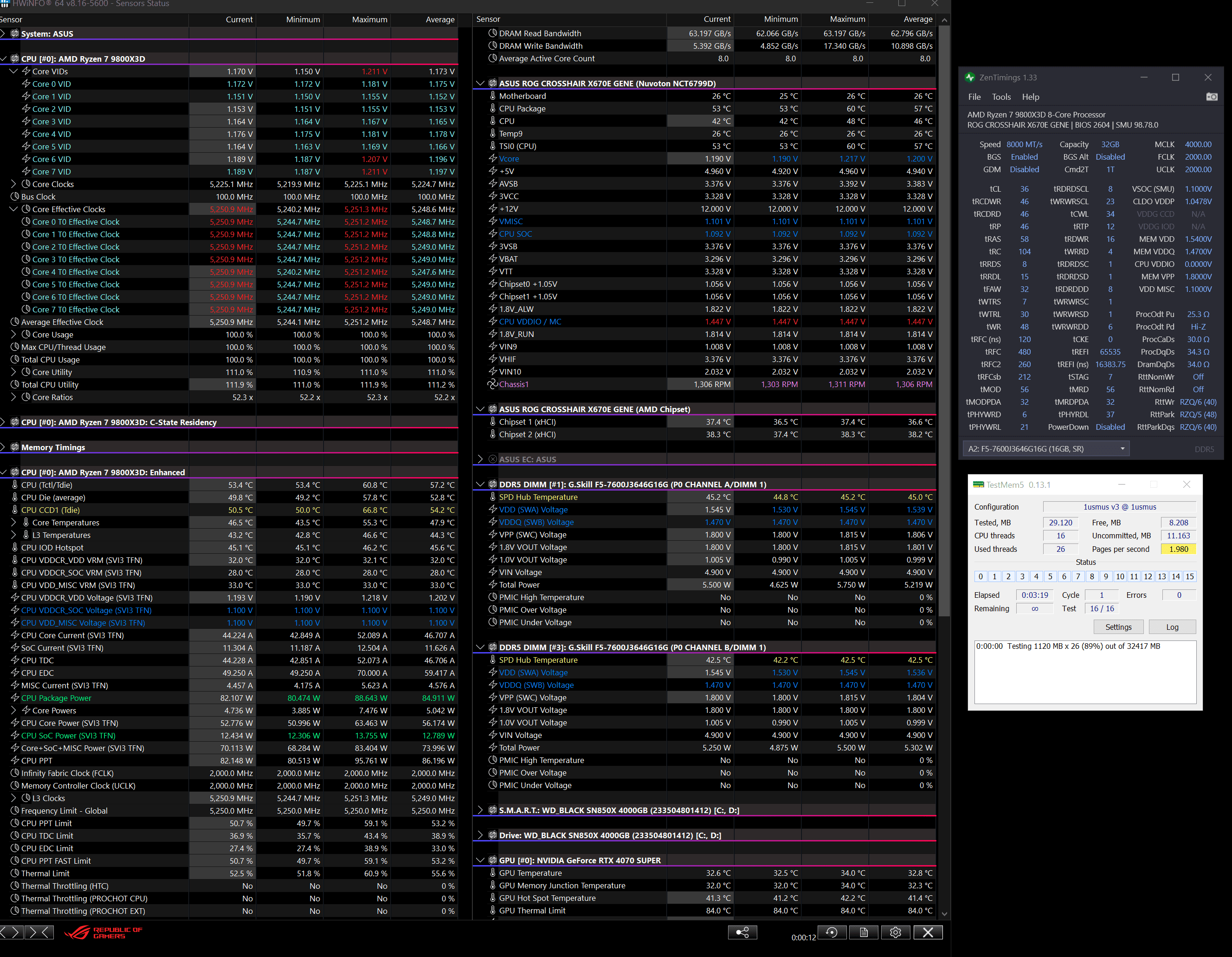Click the share/network sensors icon
Image resolution: width=1232 pixels, height=957 pixels.
(x=742, y=933)
